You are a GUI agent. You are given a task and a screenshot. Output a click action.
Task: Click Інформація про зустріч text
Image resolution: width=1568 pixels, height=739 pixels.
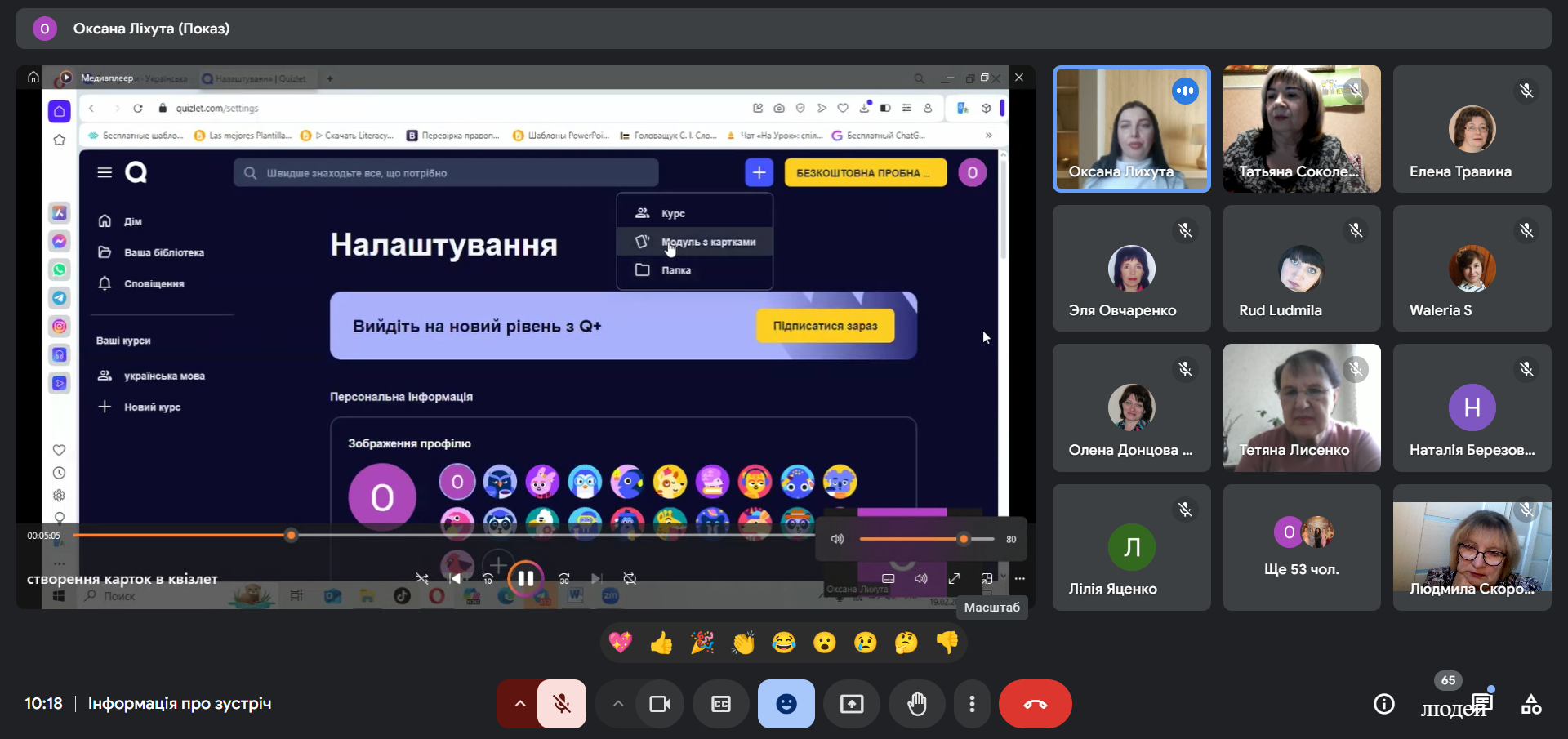pyautogui.click(x=180, y=703)
